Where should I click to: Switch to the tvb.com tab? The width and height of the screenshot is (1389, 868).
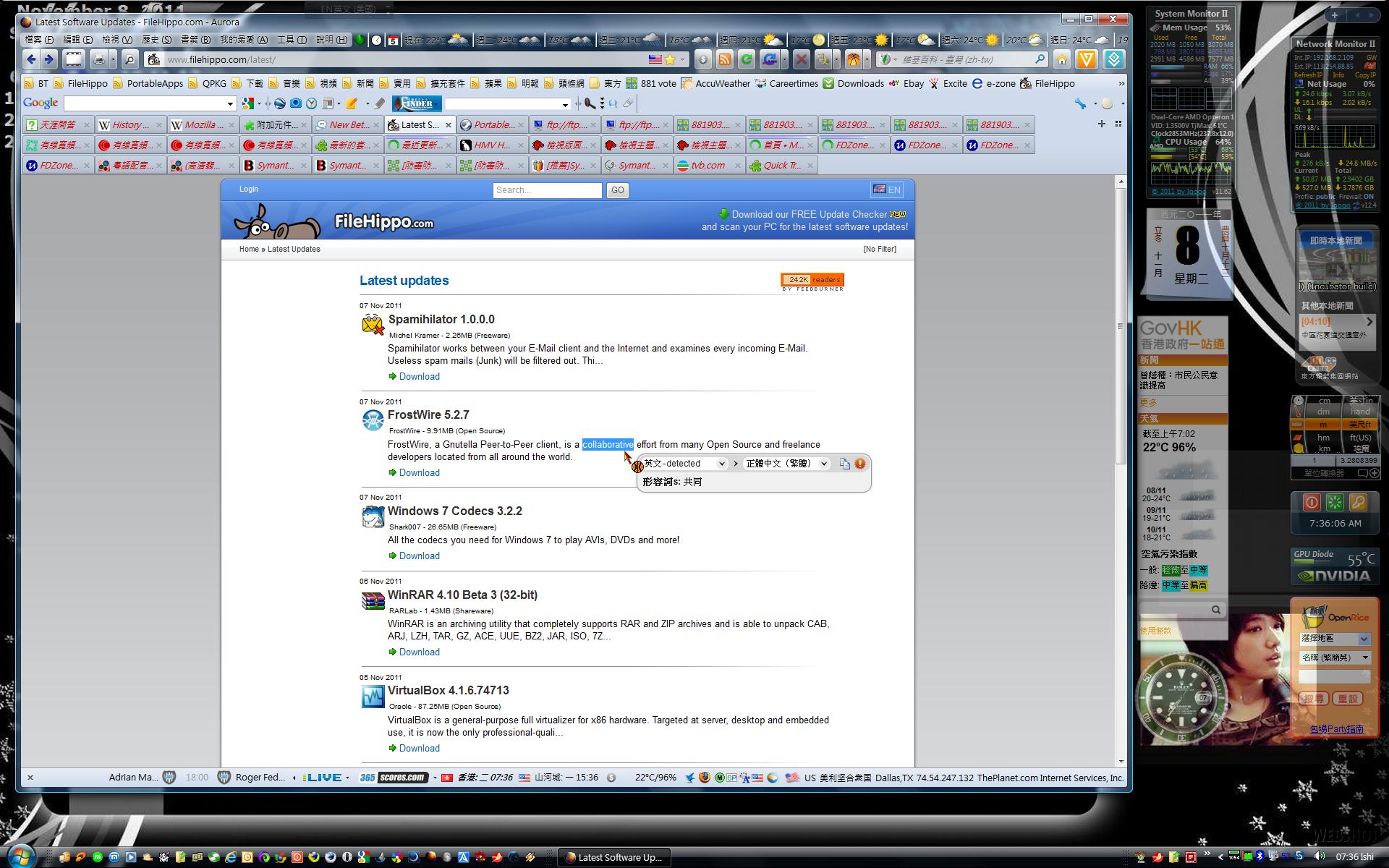click(708, 165)
